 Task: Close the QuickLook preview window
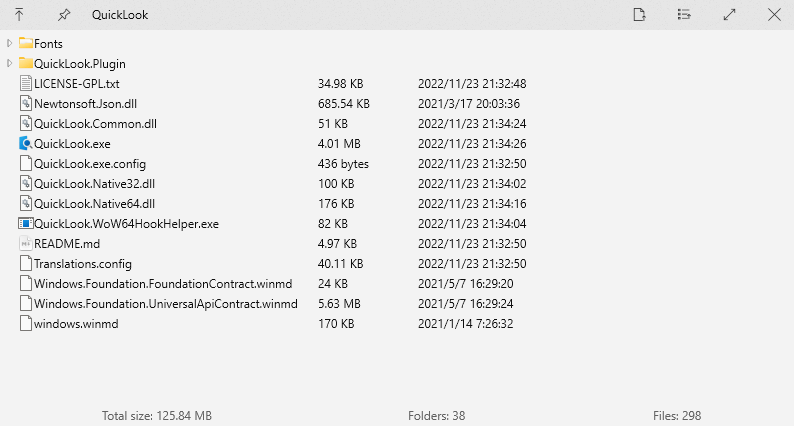774,15
